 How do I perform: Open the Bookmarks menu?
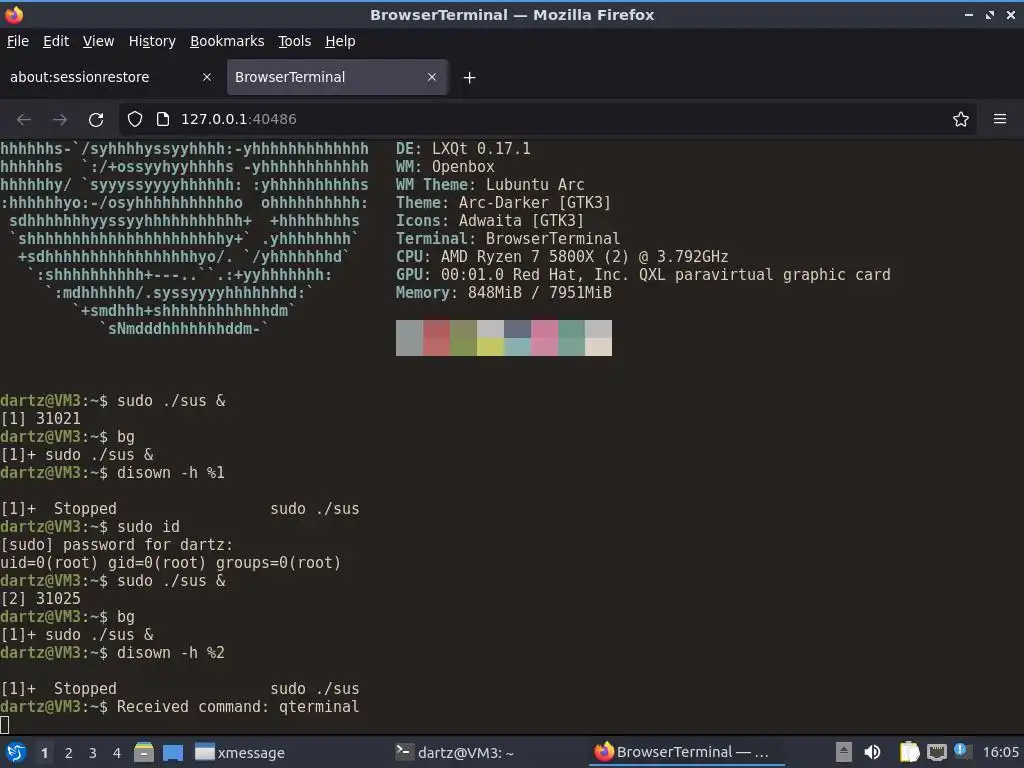227,41
